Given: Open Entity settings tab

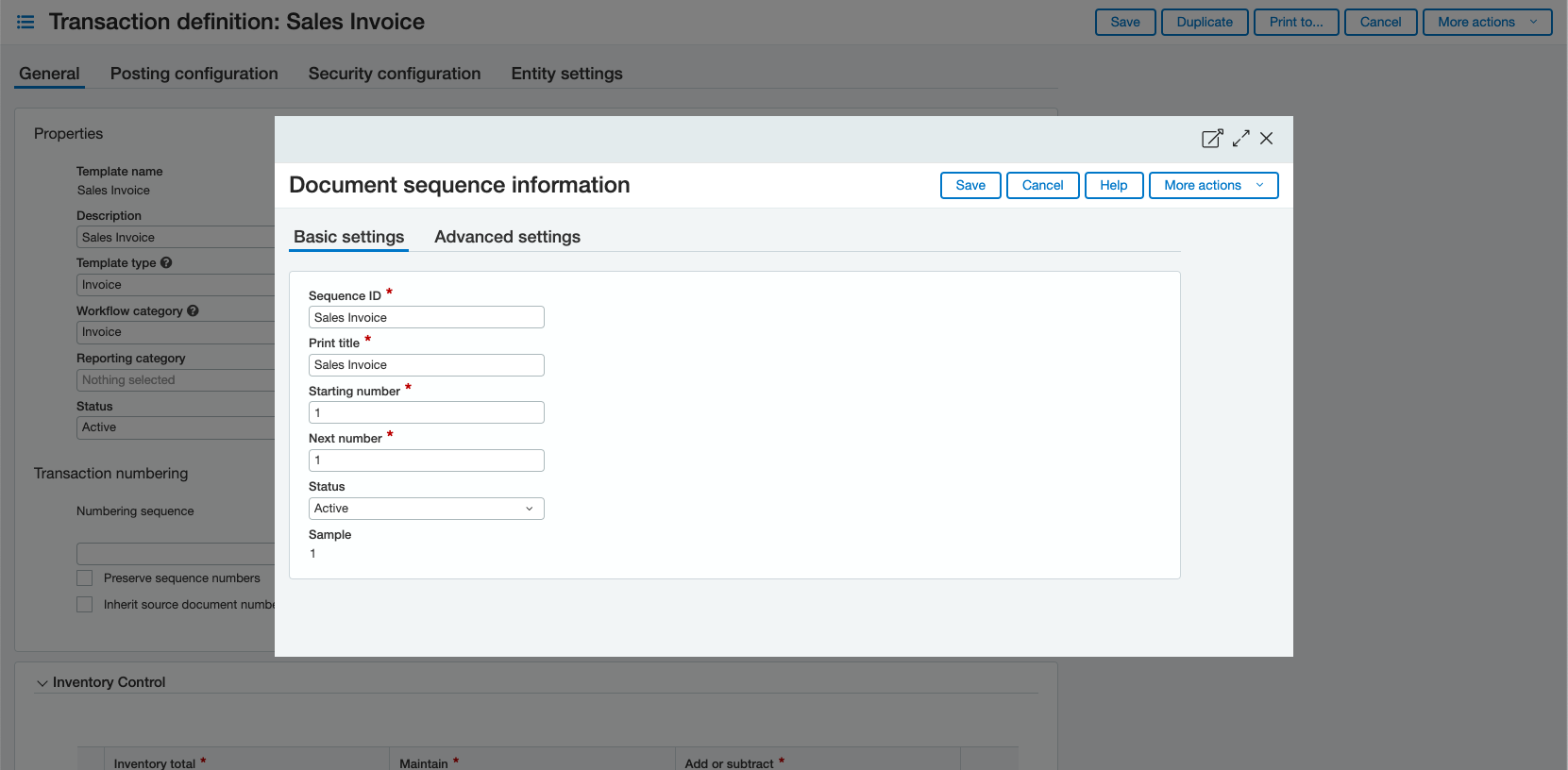Looking at the screenshot, I should coord(566,74).
